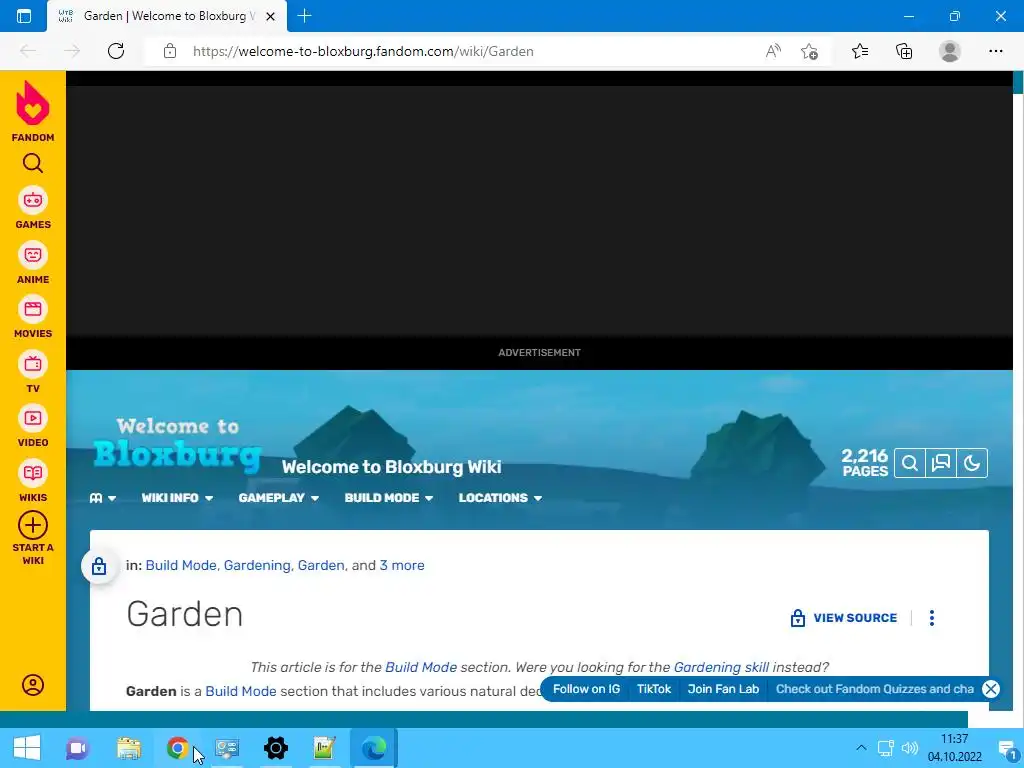Open the clock and date flyout

pyautogui.click(x=955, y=748)
